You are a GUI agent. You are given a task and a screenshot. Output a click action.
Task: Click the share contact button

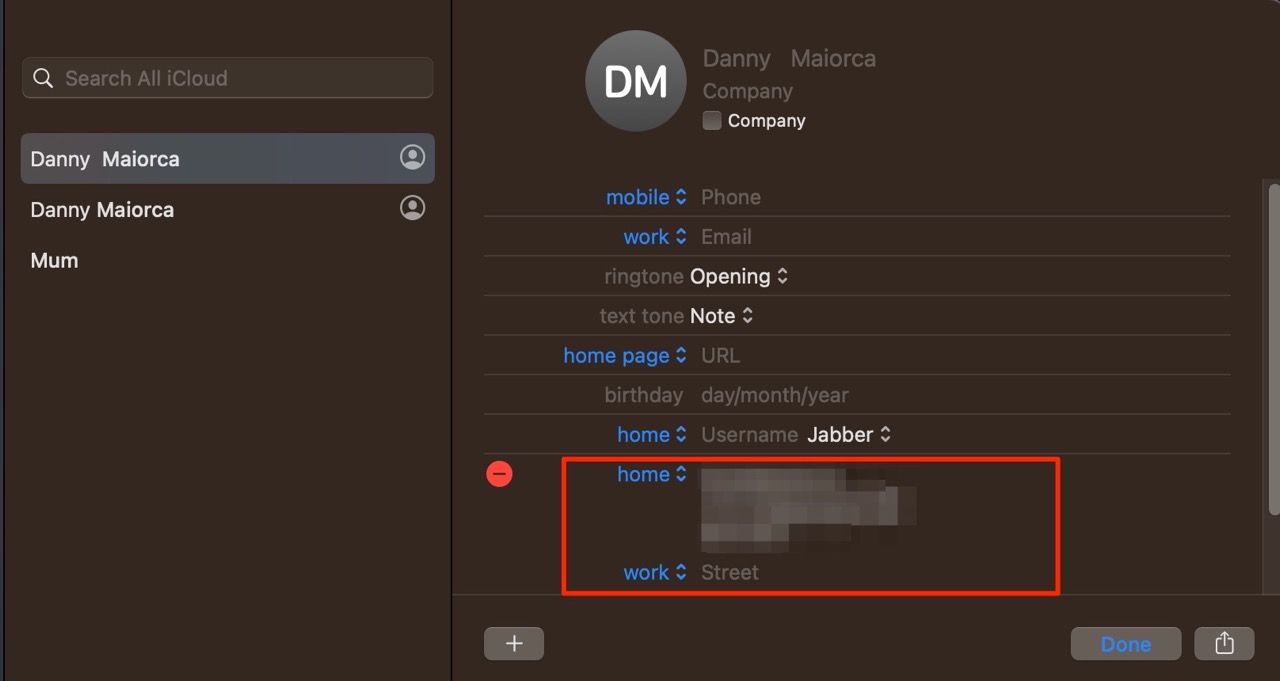1224,644
